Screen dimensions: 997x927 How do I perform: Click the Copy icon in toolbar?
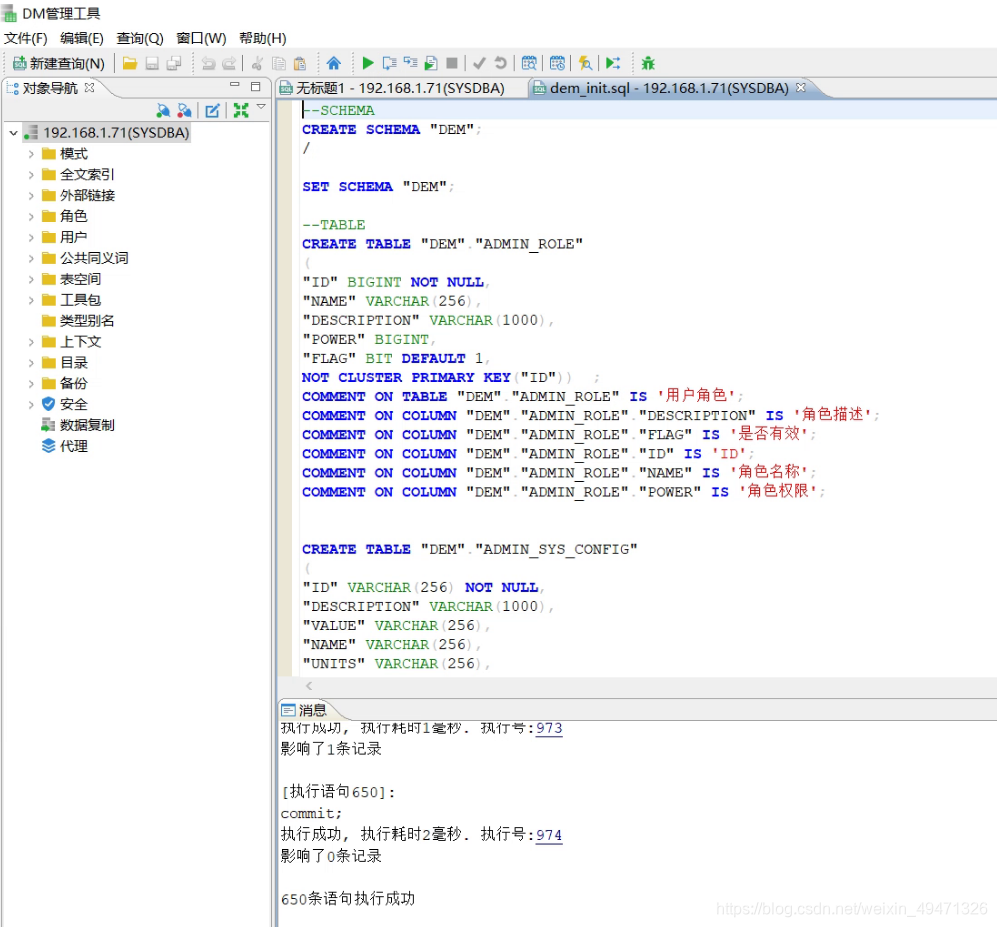click(x=279, y=63)
